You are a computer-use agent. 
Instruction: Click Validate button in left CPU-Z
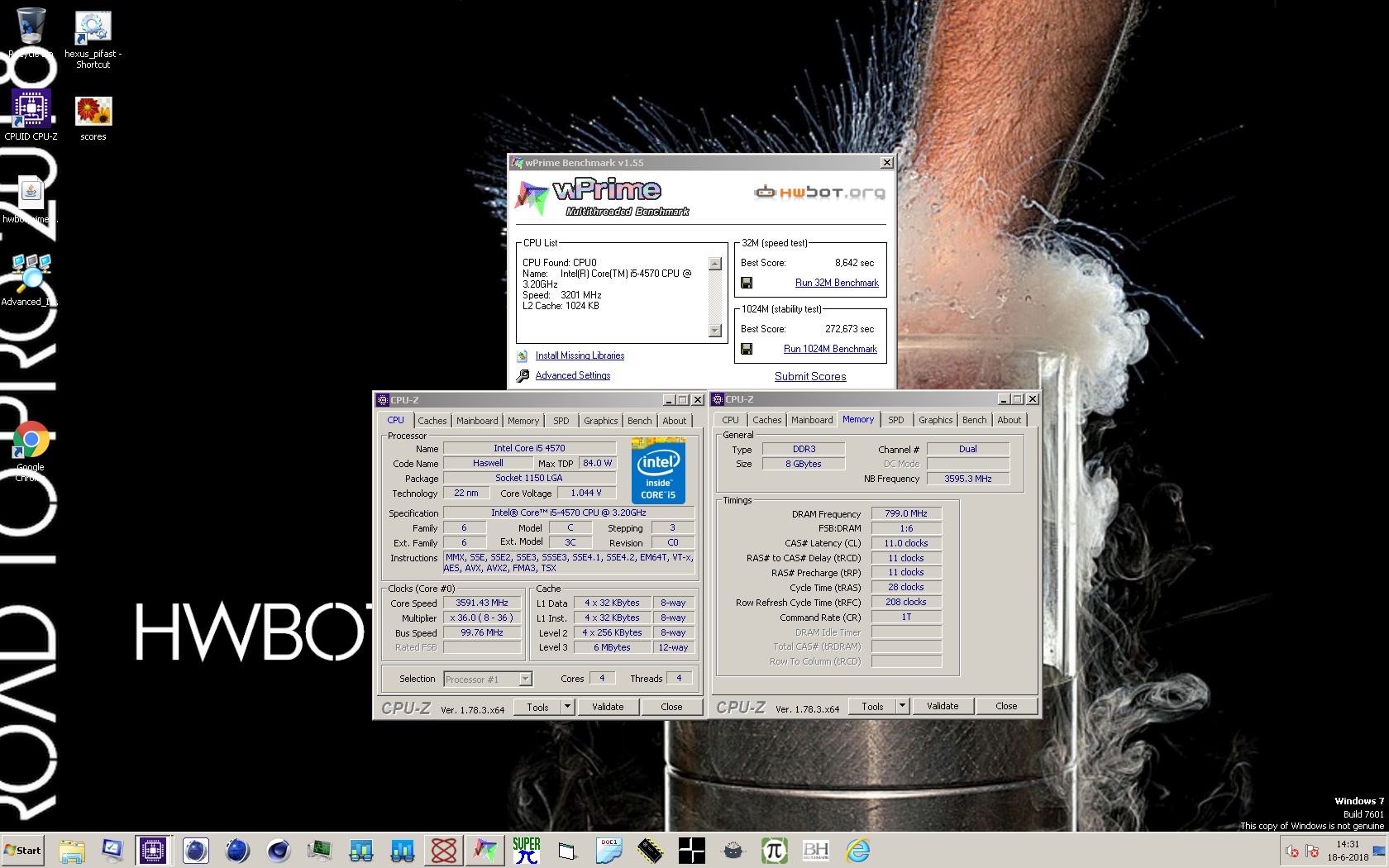608,707
